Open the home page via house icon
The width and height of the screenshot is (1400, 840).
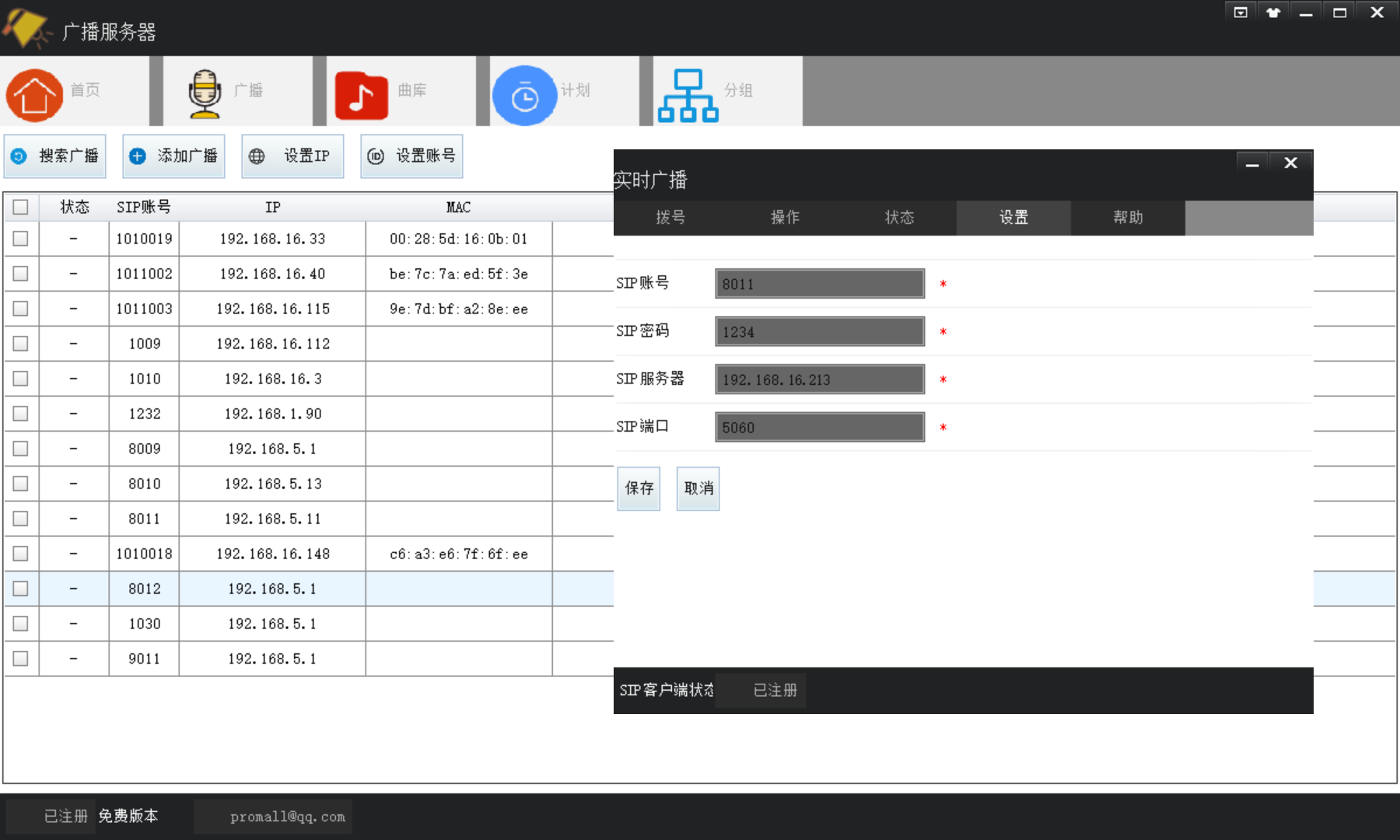[x=35, y=94]
